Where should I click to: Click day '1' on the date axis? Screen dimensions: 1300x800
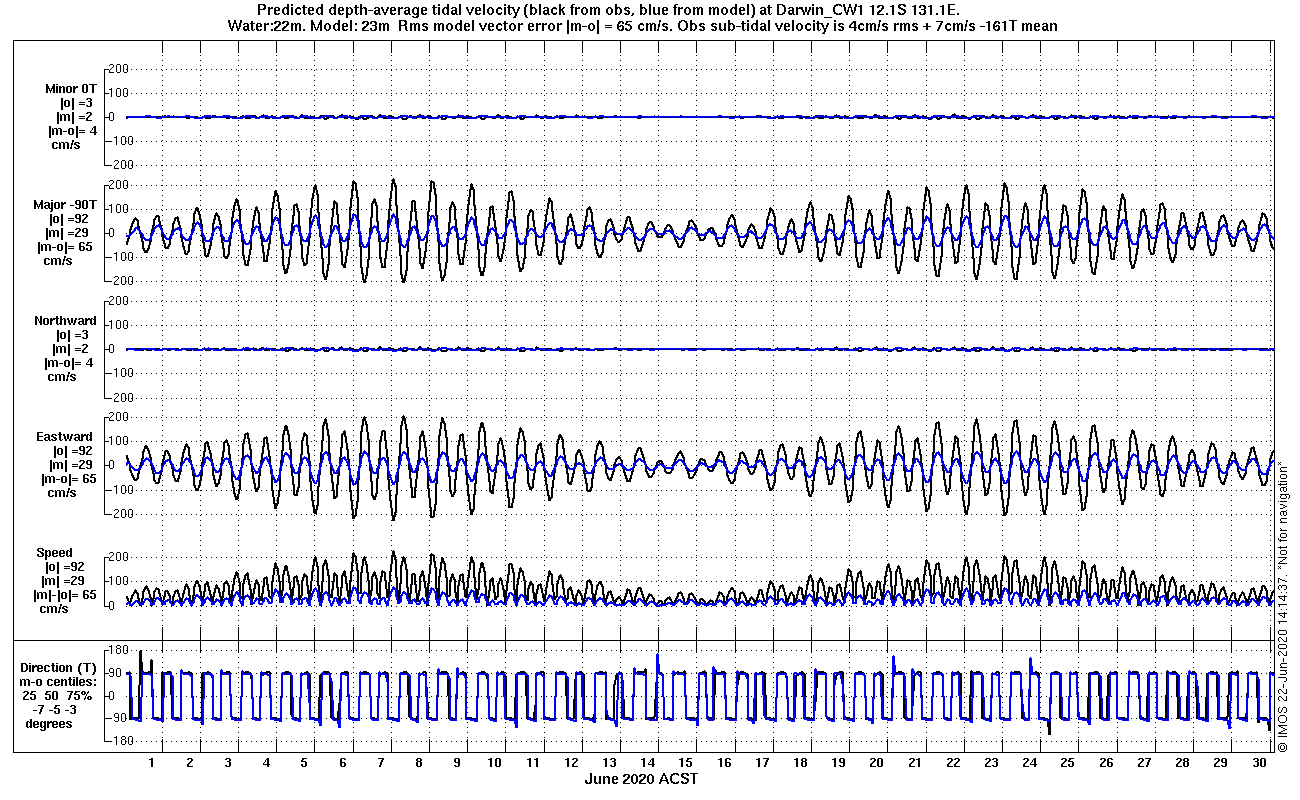point(152,763)
